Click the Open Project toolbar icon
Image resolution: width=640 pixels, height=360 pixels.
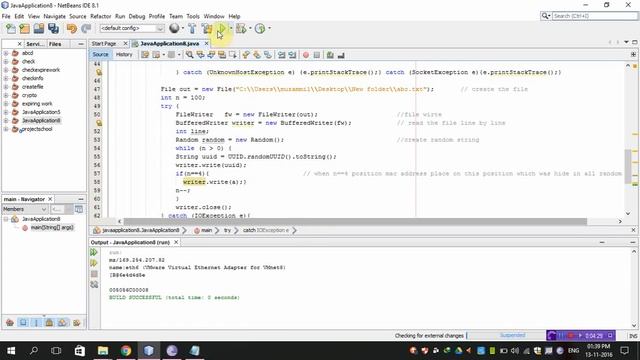click(39, 29)
